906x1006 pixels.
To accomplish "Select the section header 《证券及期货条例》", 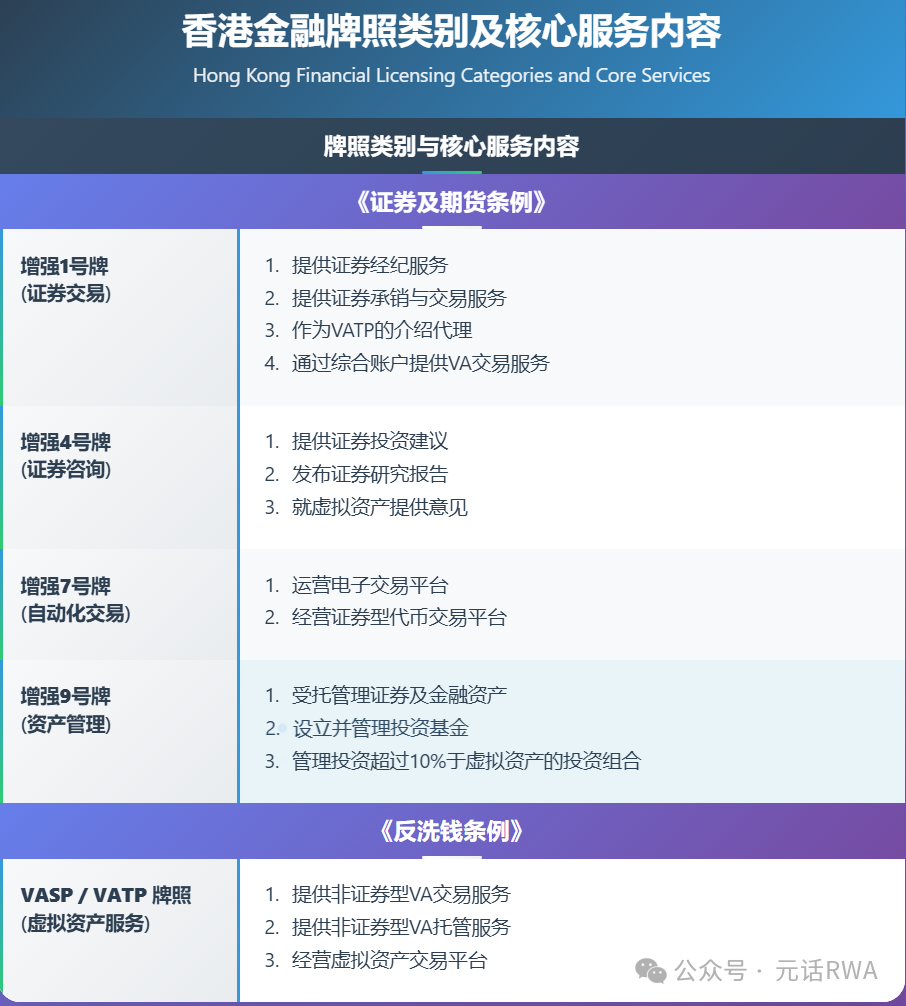I will click(452, 202).
